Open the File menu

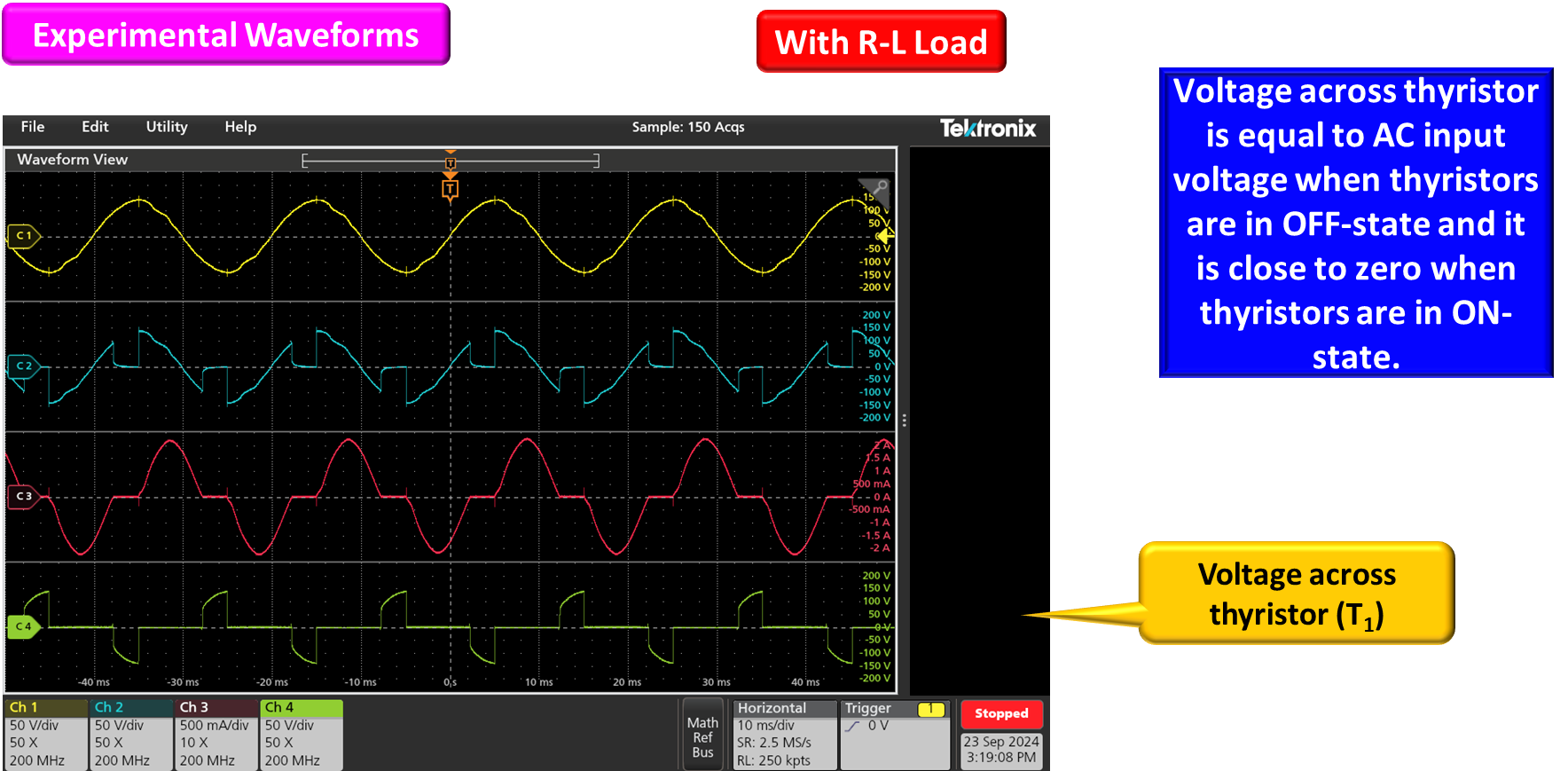[33, 127]
